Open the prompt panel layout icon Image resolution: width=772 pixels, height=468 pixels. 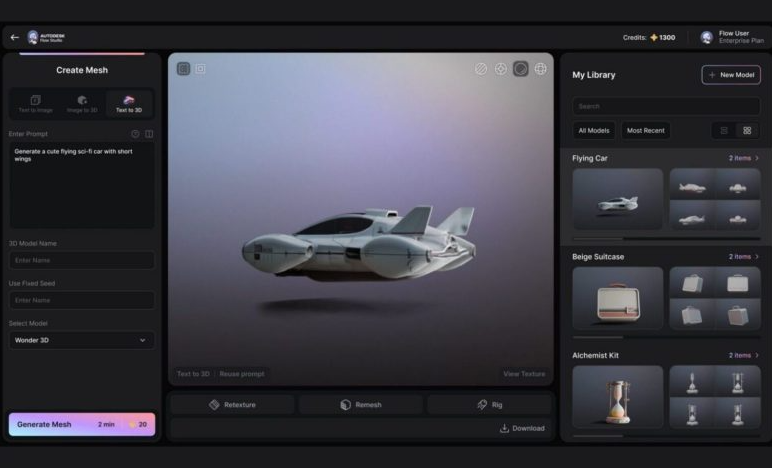pyautogui.click(x=149, y=134)
